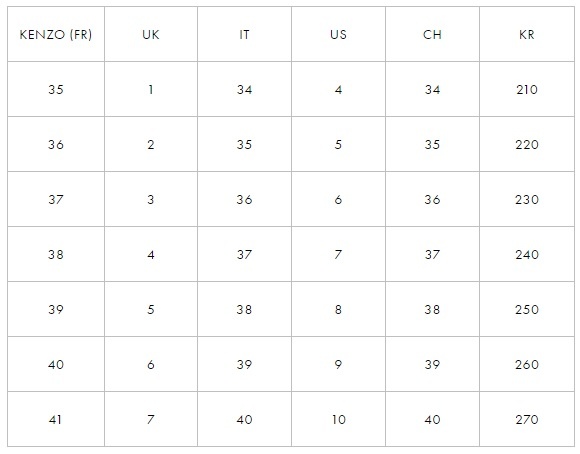Image resolution: width=580 pixels, height=454 pixels.
Task: Select the US column header cell
Action: pyautogui.click(x=338, y=34)
